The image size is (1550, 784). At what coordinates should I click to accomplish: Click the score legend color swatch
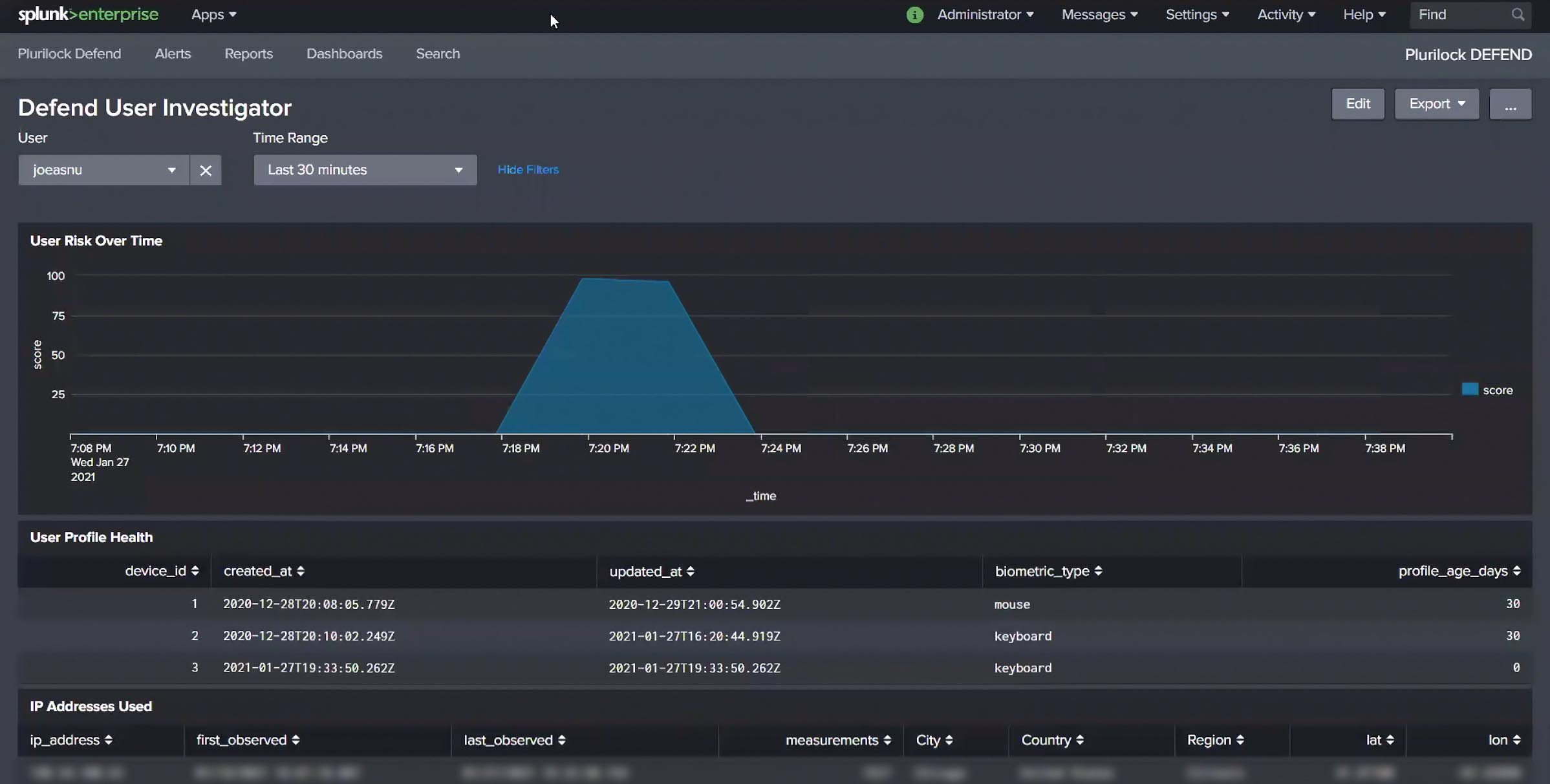(1470, 388)
